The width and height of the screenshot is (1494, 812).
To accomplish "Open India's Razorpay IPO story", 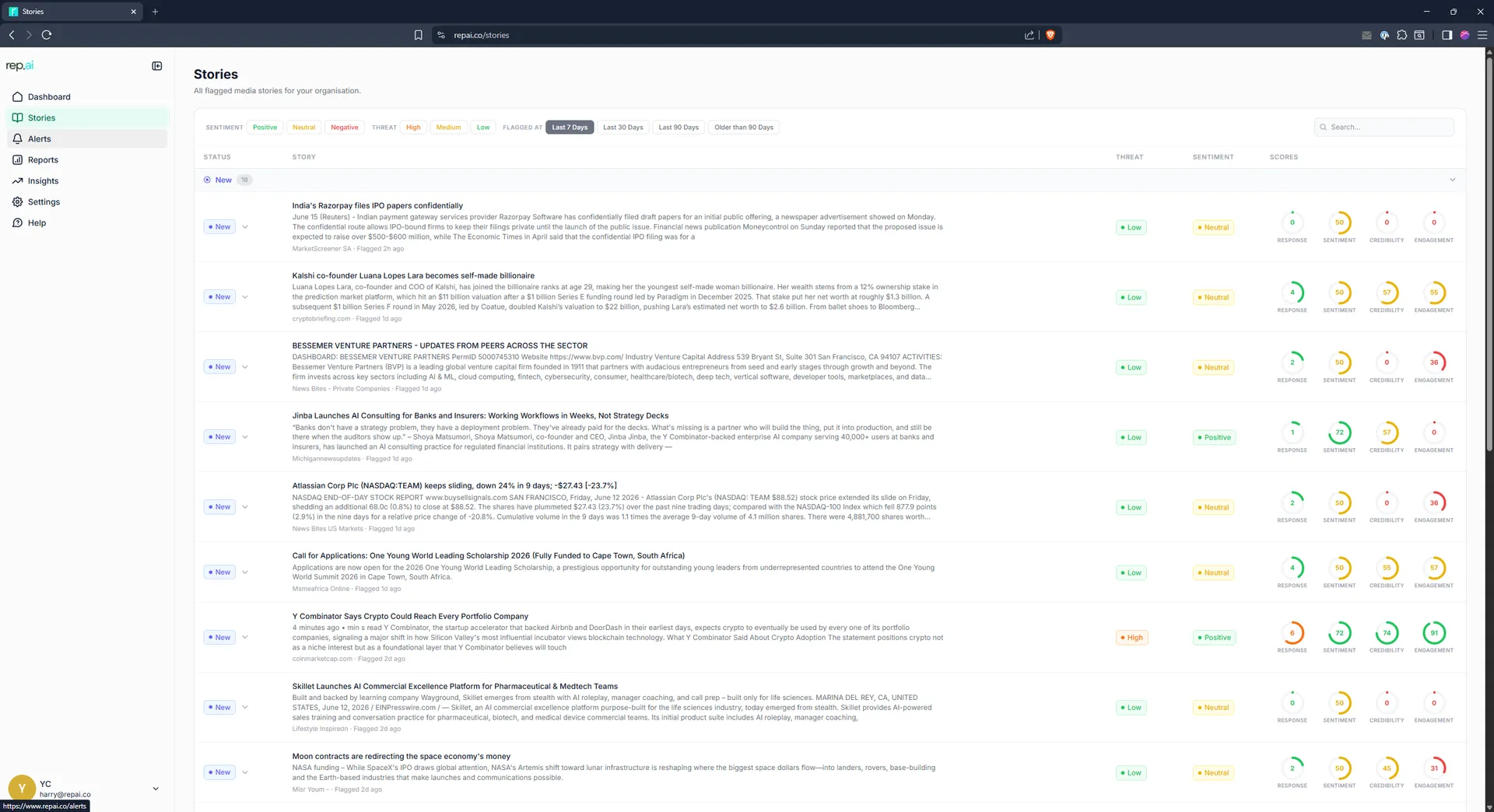I will tap(377, 206).
